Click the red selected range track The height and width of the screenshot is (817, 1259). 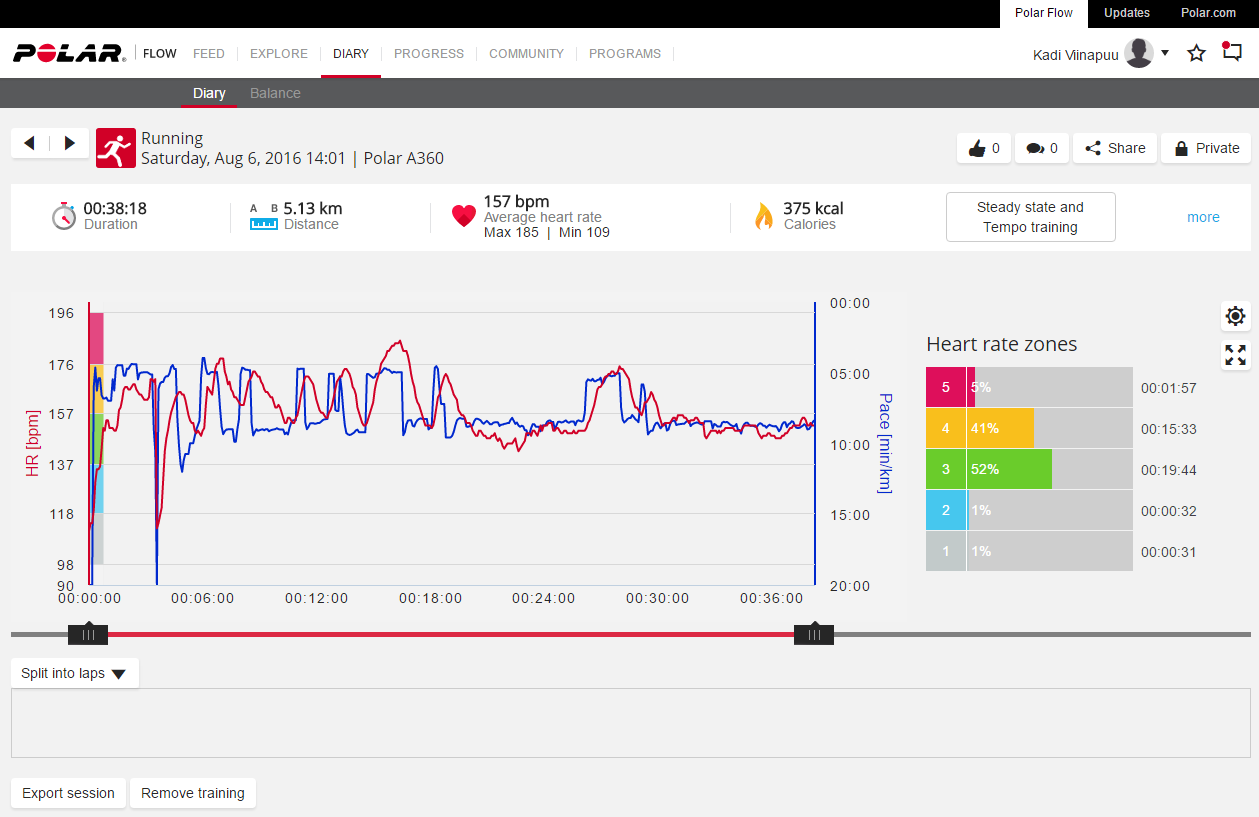click(x=451, y=634)
